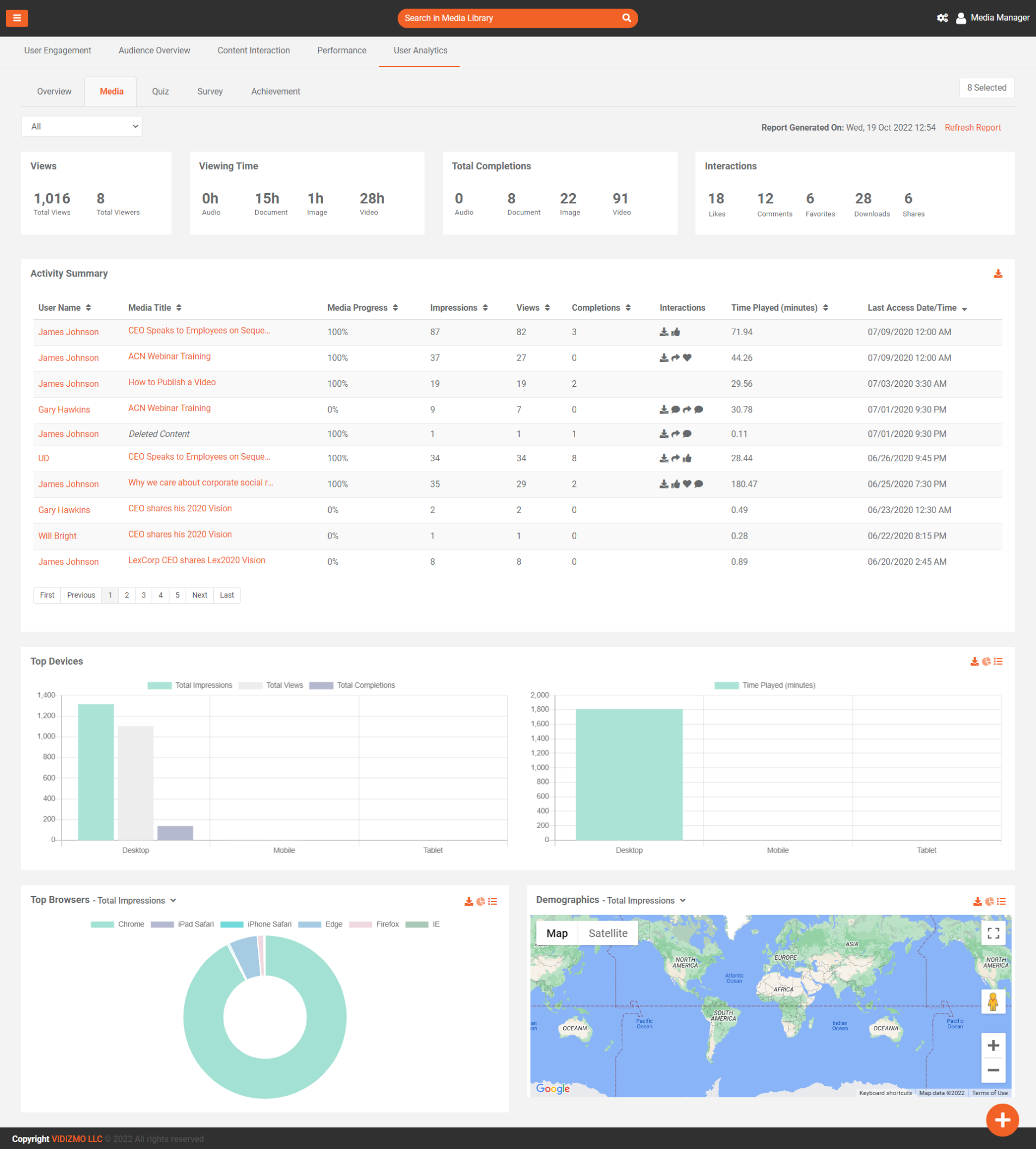Switch to the Quiz tab
Image resolution: width=1036 pixels, height=1149 pixels.
160,91
